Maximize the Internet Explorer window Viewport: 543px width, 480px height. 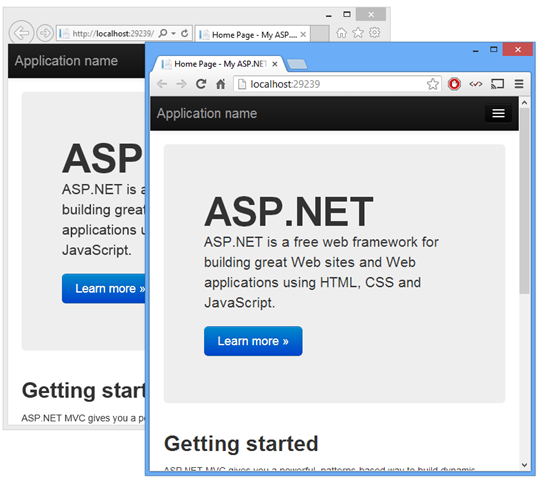[347, 14]
